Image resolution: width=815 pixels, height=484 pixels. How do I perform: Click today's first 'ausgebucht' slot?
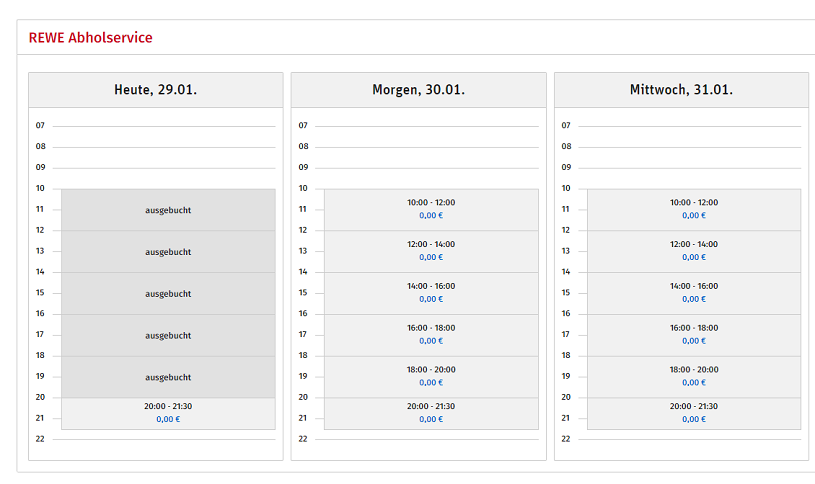click(x=168, y=210)
